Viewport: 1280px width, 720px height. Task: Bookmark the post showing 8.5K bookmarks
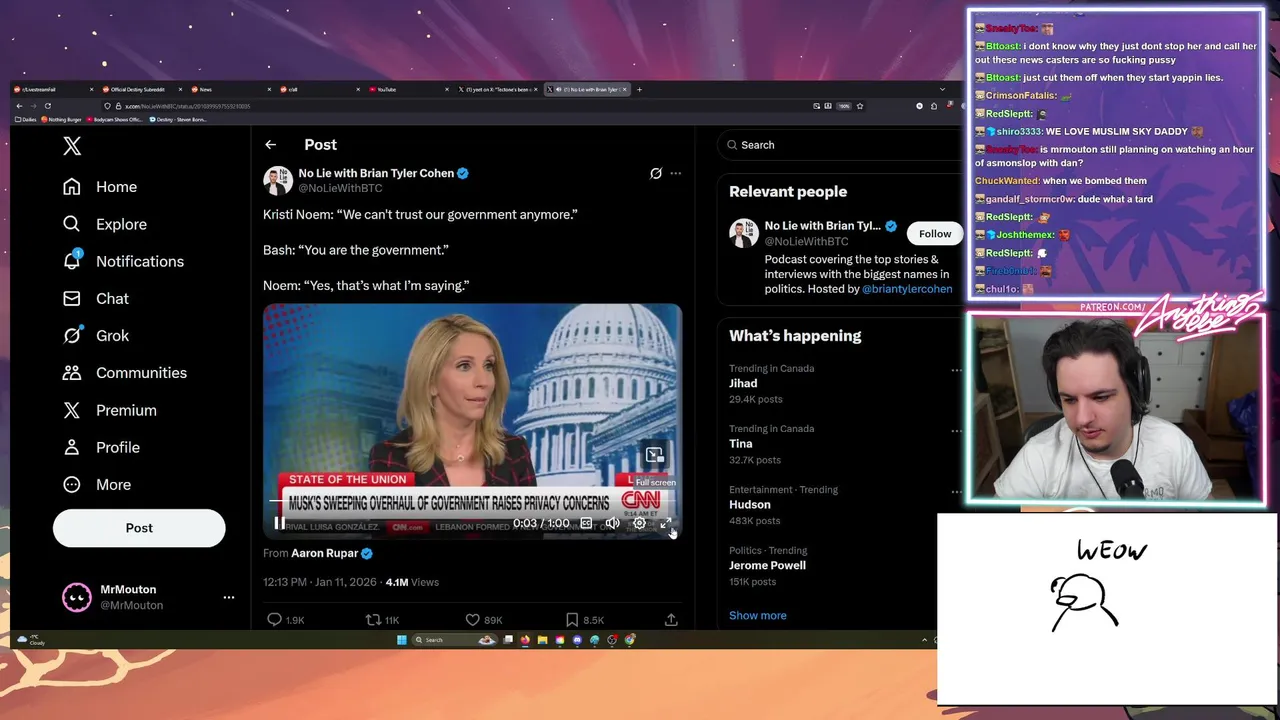coord(584,620)
